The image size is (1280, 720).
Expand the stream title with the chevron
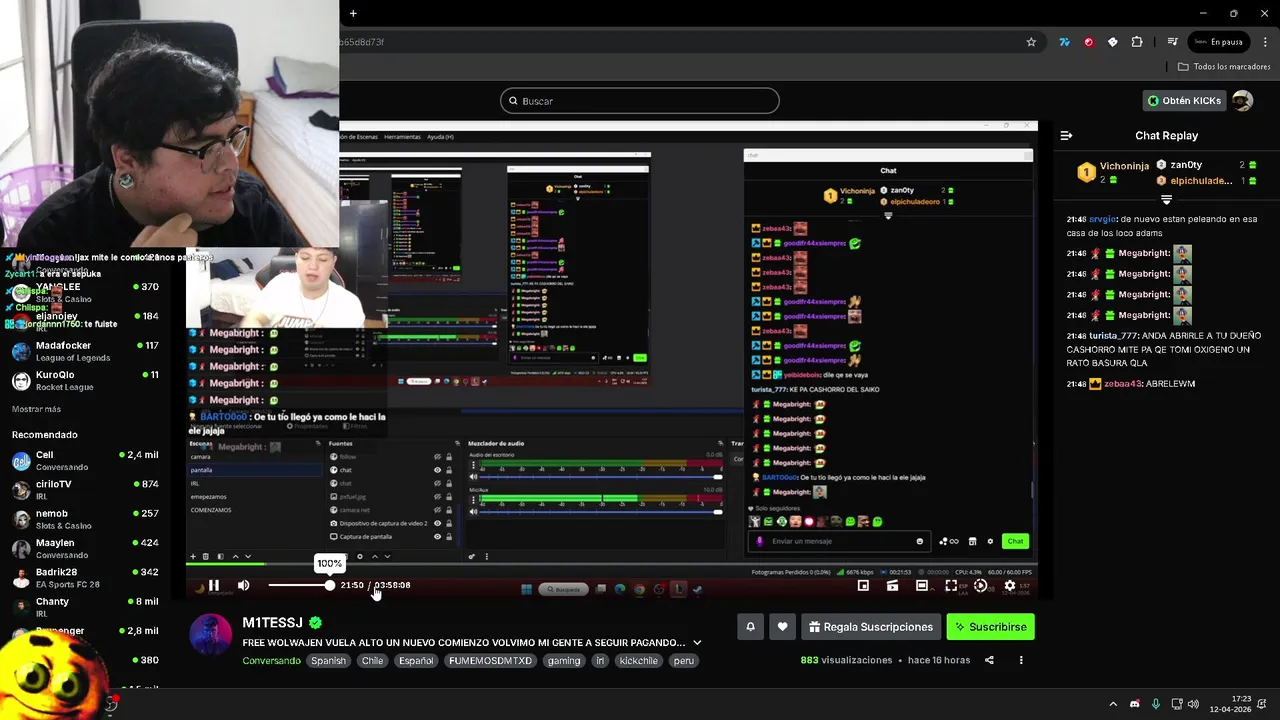click(x=697, y=643)
